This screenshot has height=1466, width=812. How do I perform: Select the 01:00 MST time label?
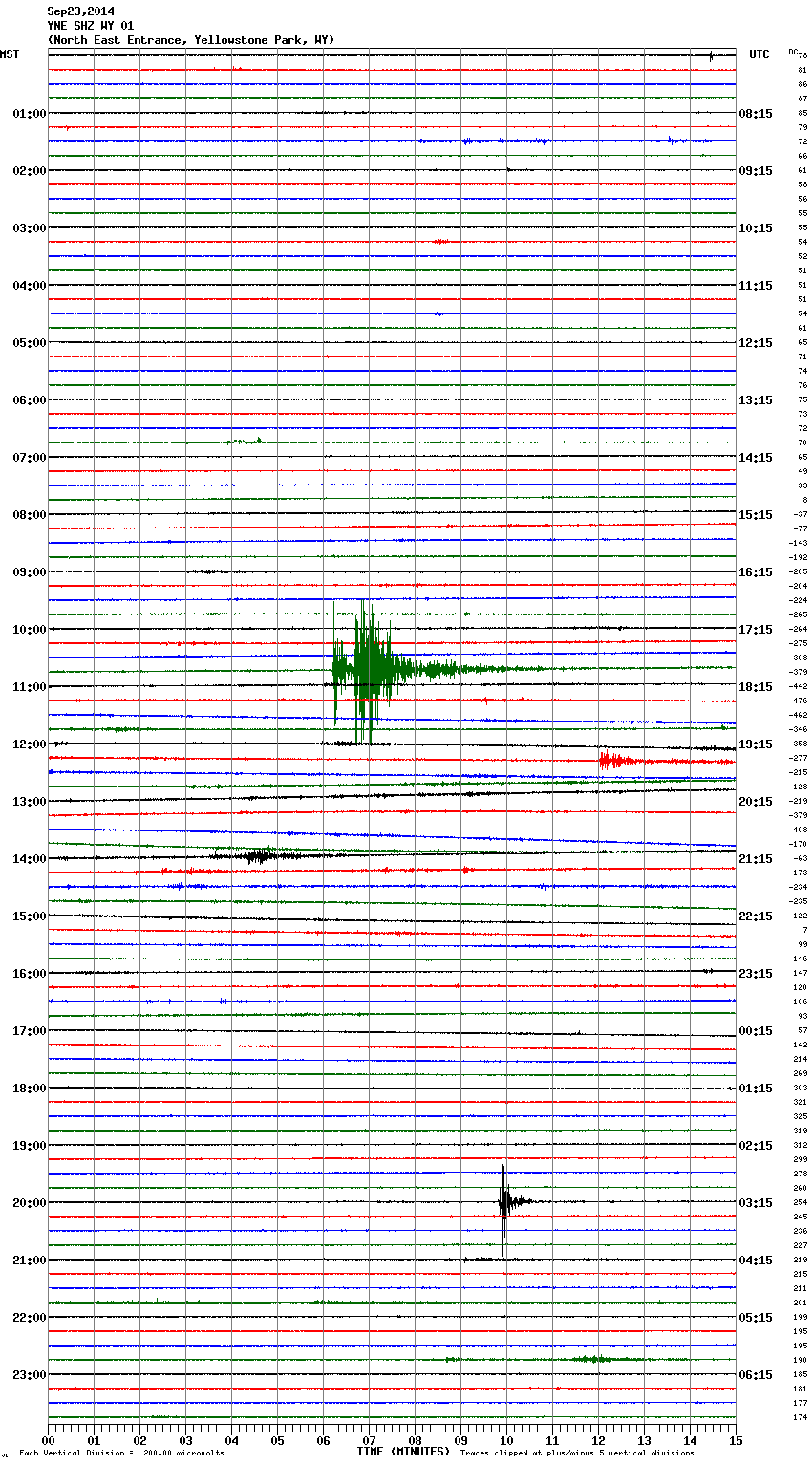point(30,114)
